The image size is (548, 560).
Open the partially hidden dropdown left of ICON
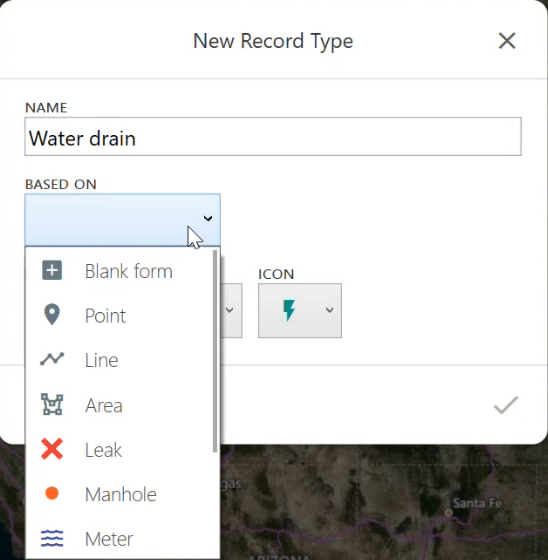click(231, 310)
